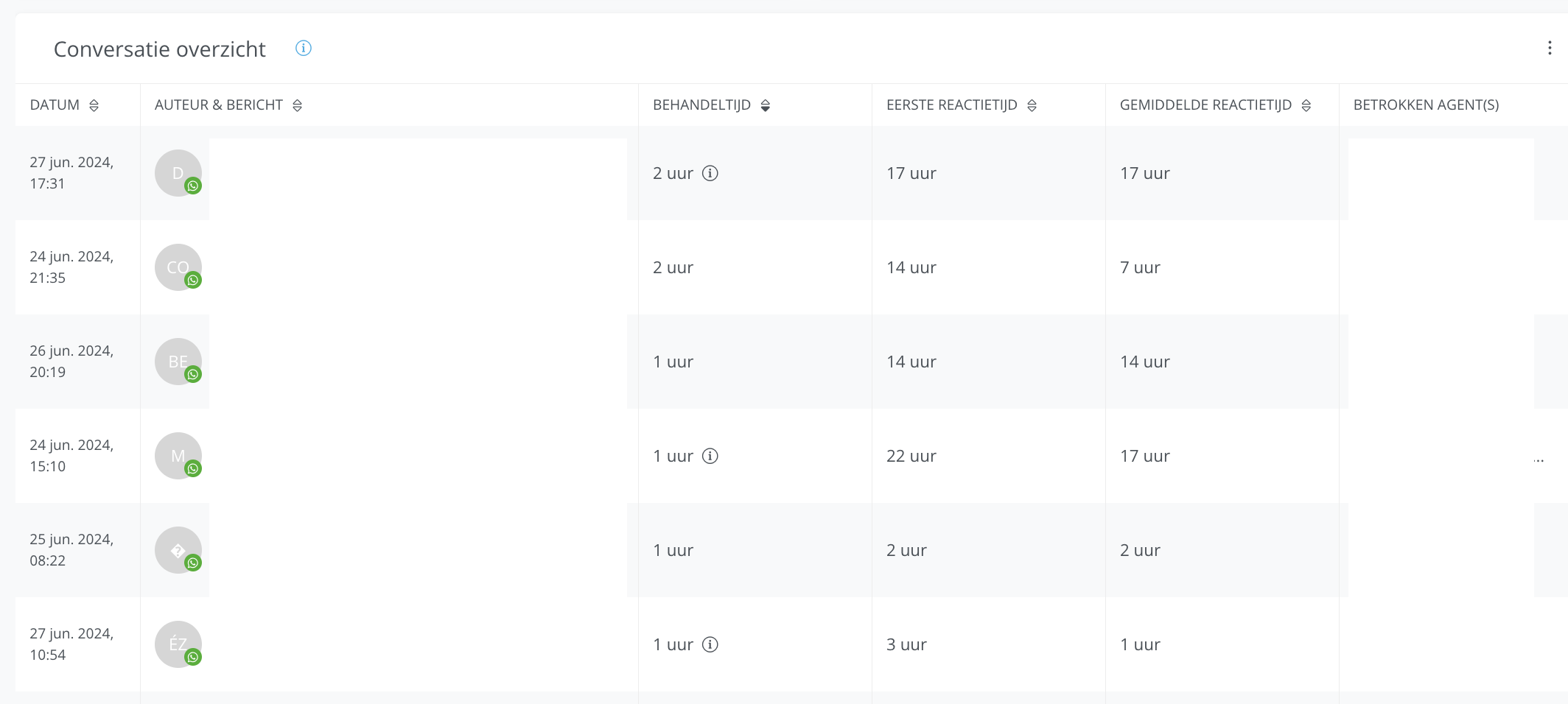Click the BEHANDELTIJD header label
The height and width of the screenshot is (704, 1568).
(701, 105)
